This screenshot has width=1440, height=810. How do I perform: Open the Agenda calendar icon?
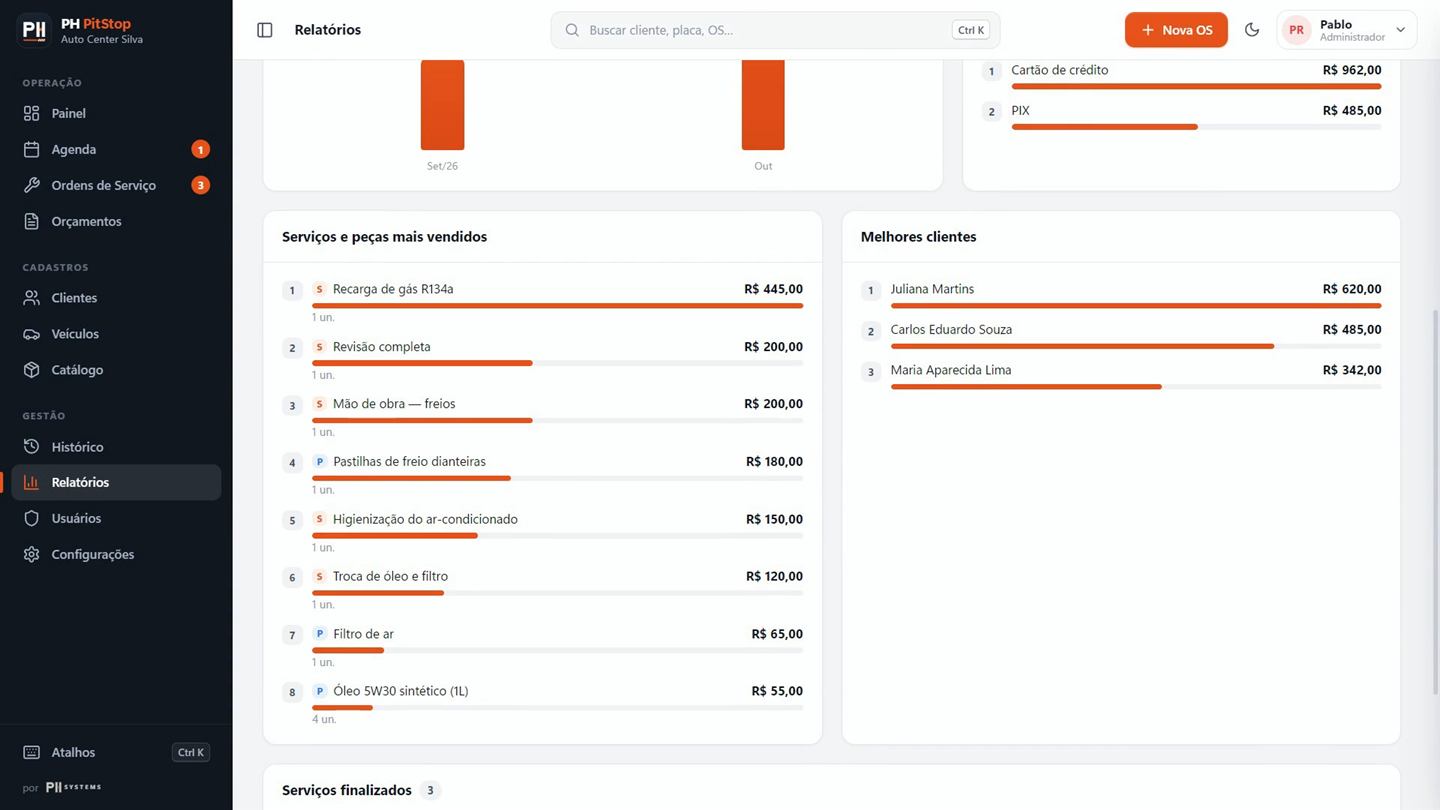tap(32, 149)
